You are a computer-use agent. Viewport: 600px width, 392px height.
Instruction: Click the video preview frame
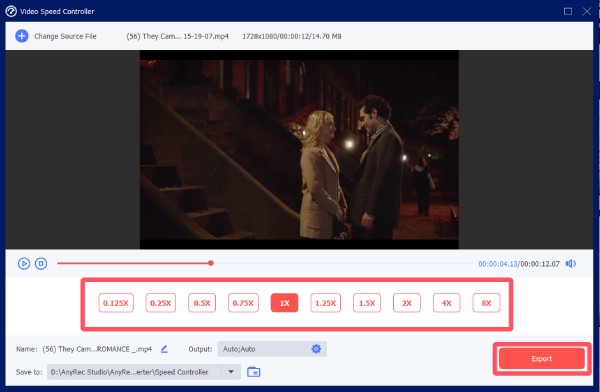click(299, 149)
